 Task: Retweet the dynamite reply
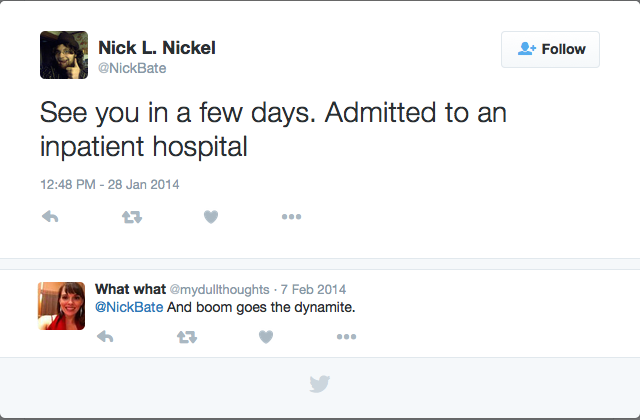[186, 337]
